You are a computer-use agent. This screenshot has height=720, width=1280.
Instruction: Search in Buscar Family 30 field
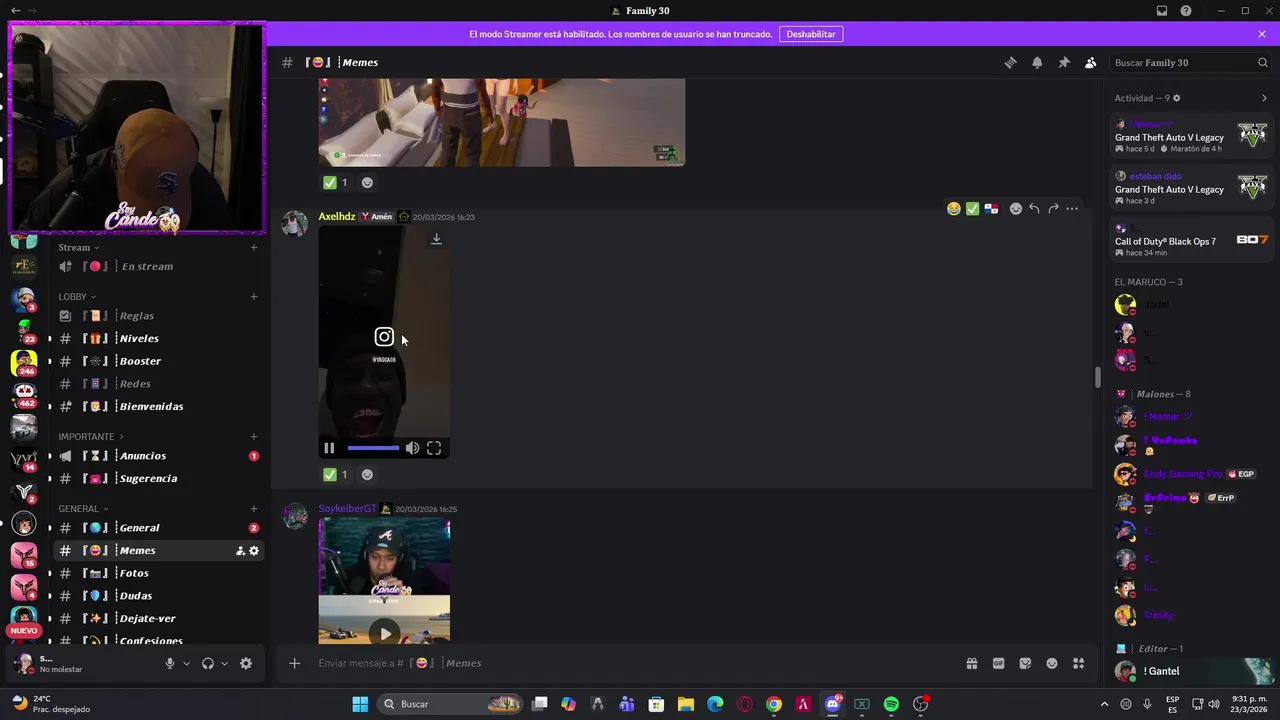coord(1191,62)
